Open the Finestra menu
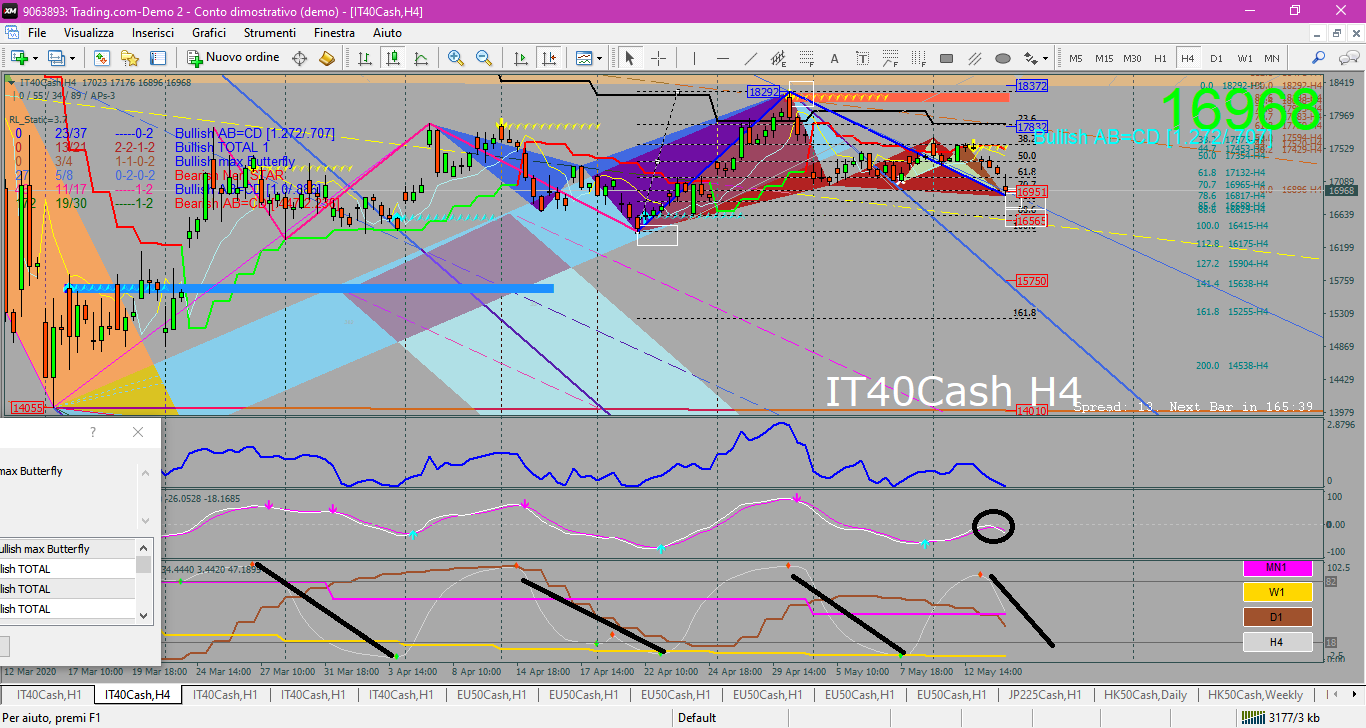This screenshot has height=728, width=1366. (334, 33)
